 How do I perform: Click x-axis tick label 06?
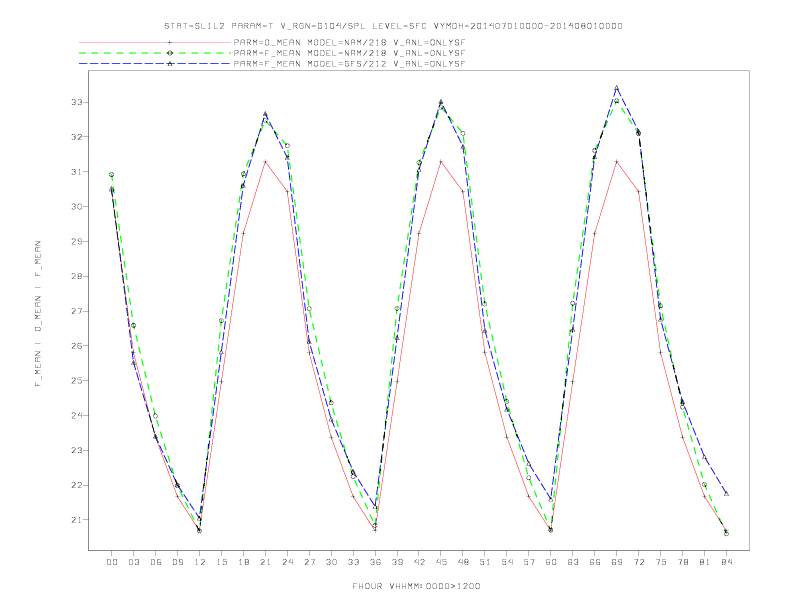click(156, 562)
